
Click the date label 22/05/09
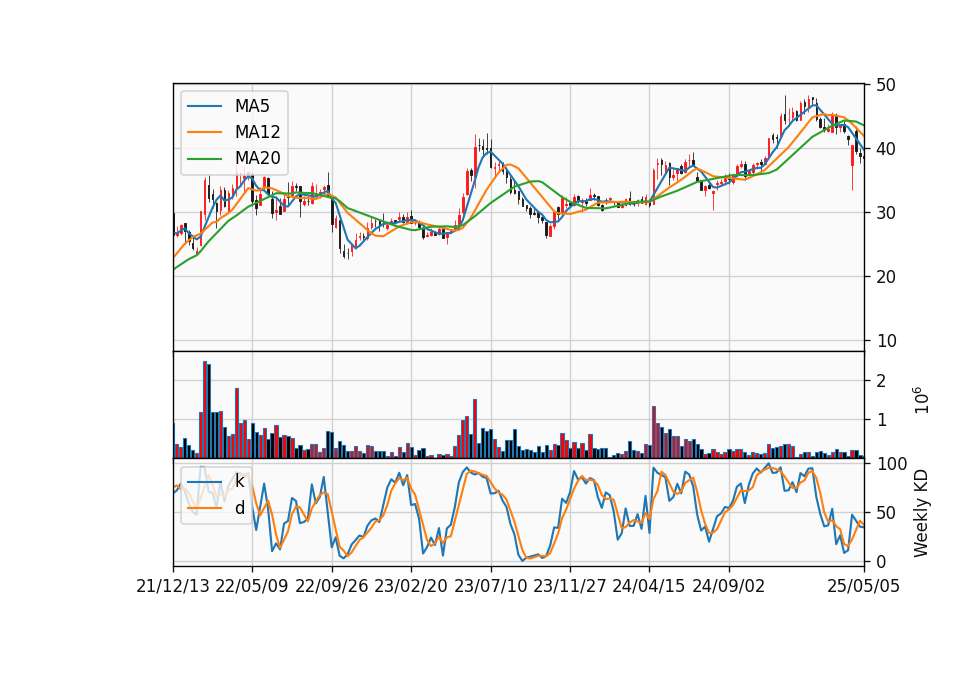click(252, 586)
